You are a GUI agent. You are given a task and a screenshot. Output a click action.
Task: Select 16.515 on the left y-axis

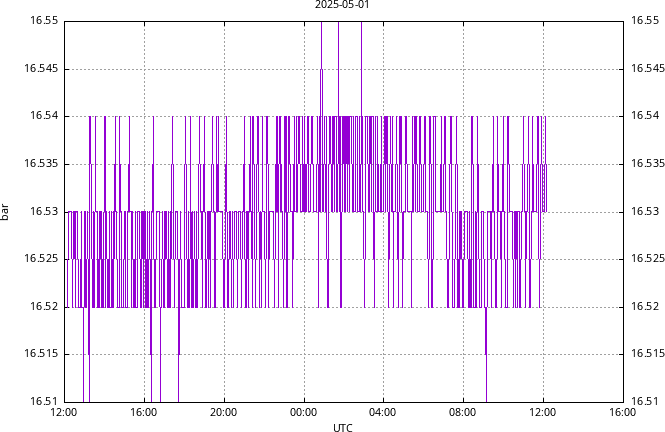point(41,354)
